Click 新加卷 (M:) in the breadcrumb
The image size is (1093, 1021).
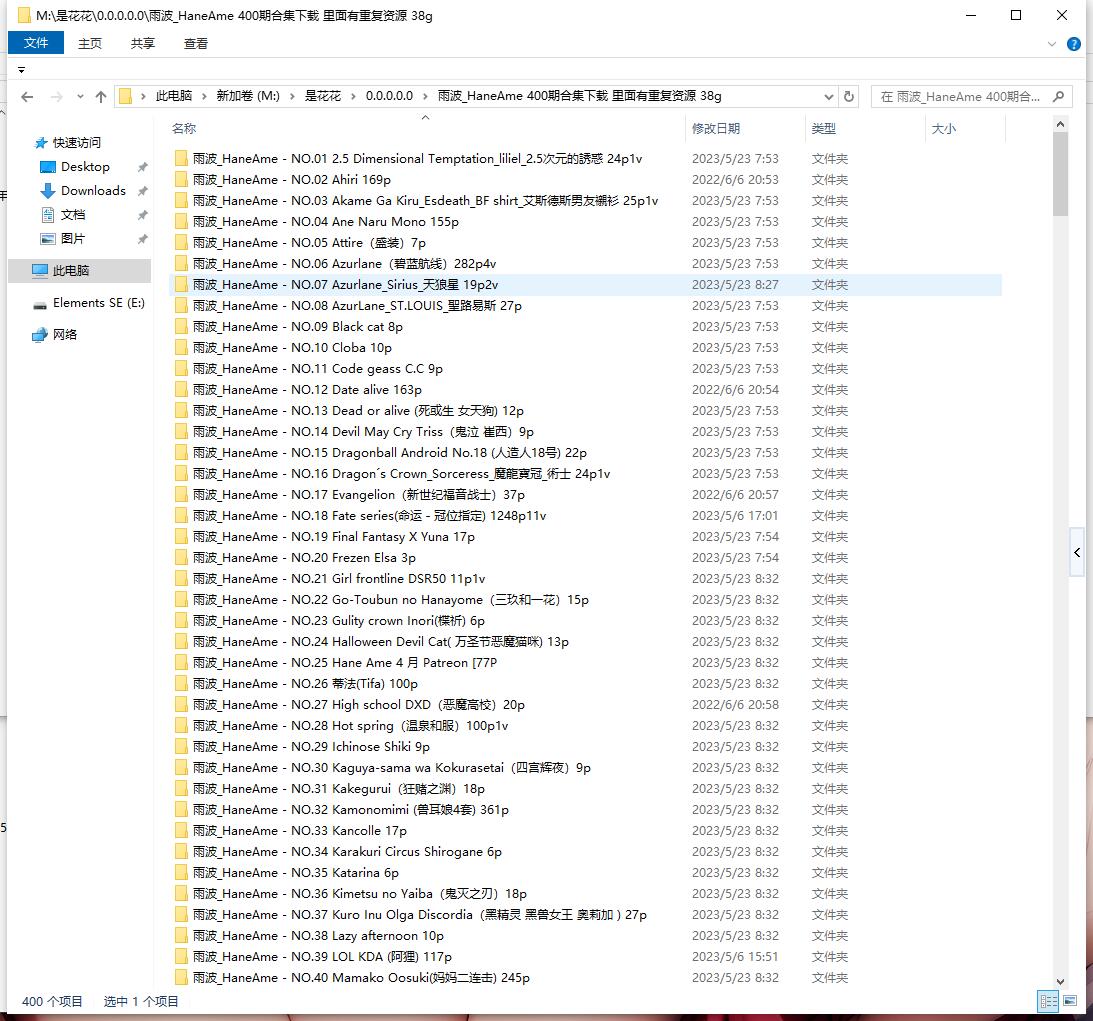pyautogui.click(x=248, y=96)
